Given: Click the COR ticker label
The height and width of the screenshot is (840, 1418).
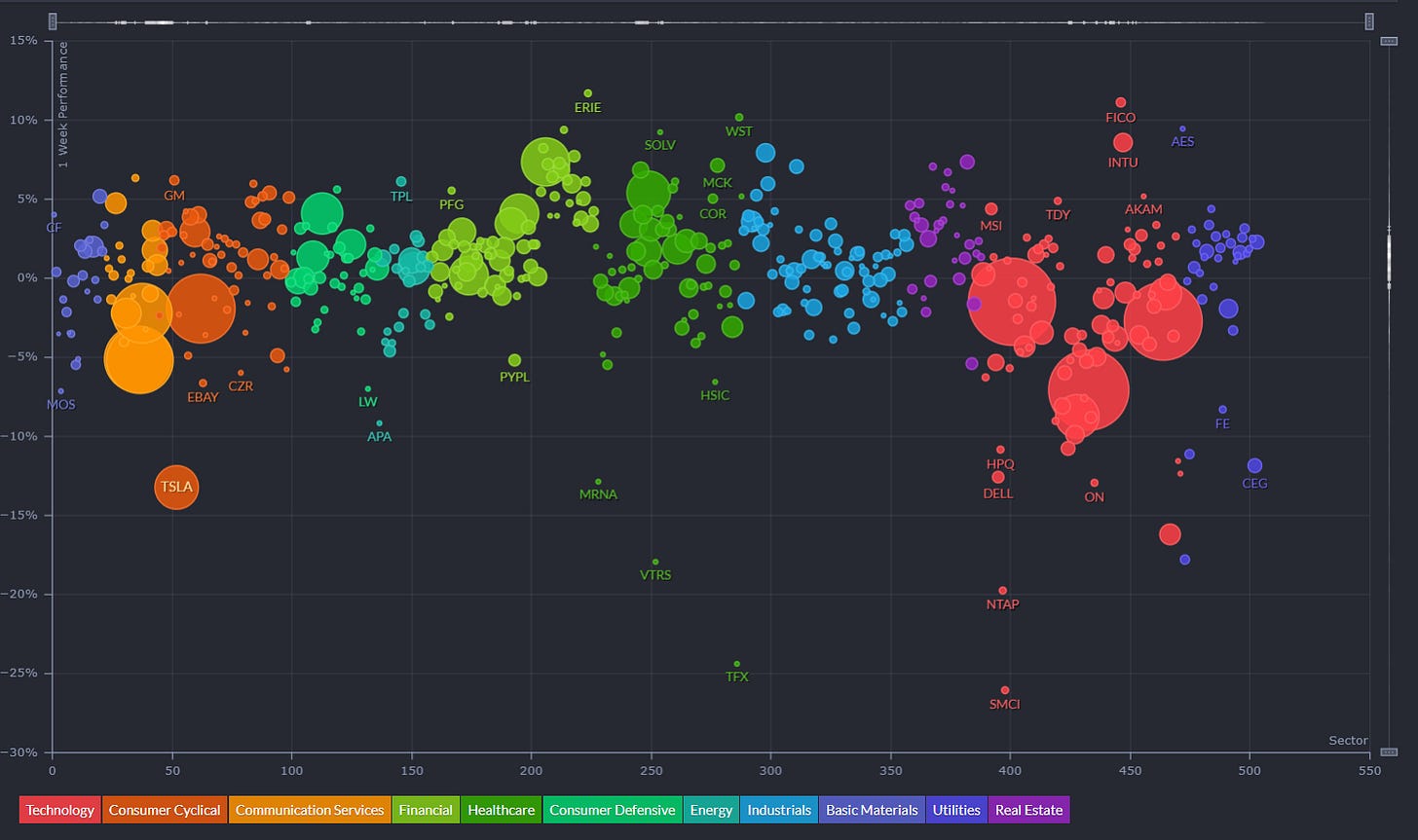Looking at the screenshot, I should pyautogui.click(x=713, y=214).
